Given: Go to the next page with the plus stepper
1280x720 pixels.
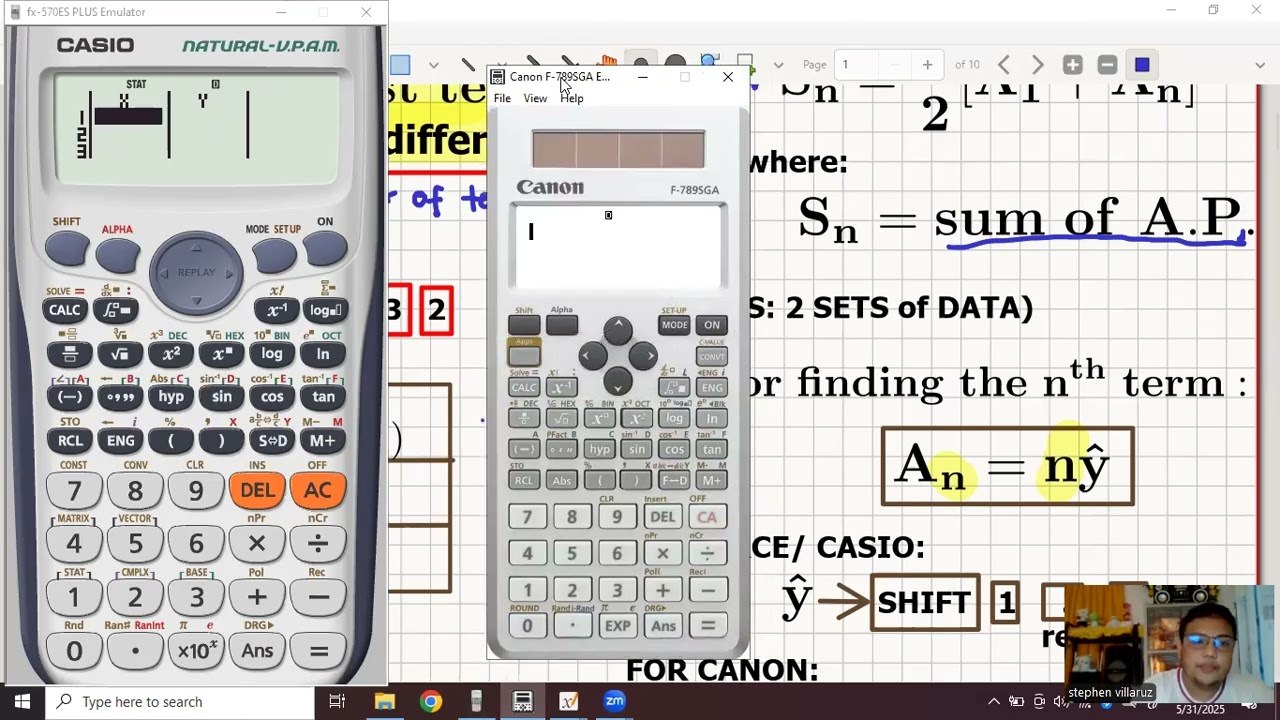Looking at the screenshot, I should coord(927,65).
